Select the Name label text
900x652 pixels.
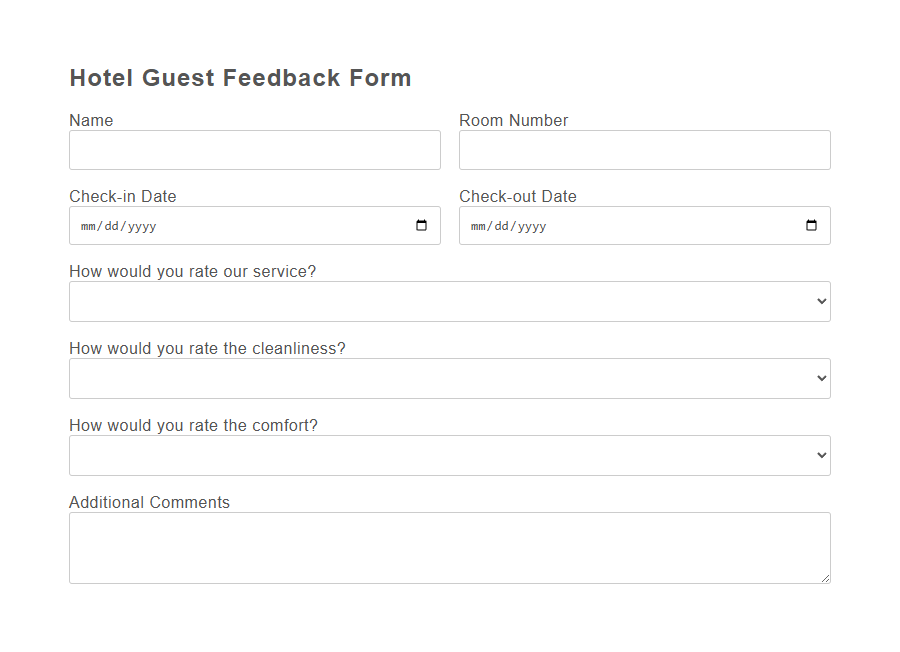[x=91, y=120]
